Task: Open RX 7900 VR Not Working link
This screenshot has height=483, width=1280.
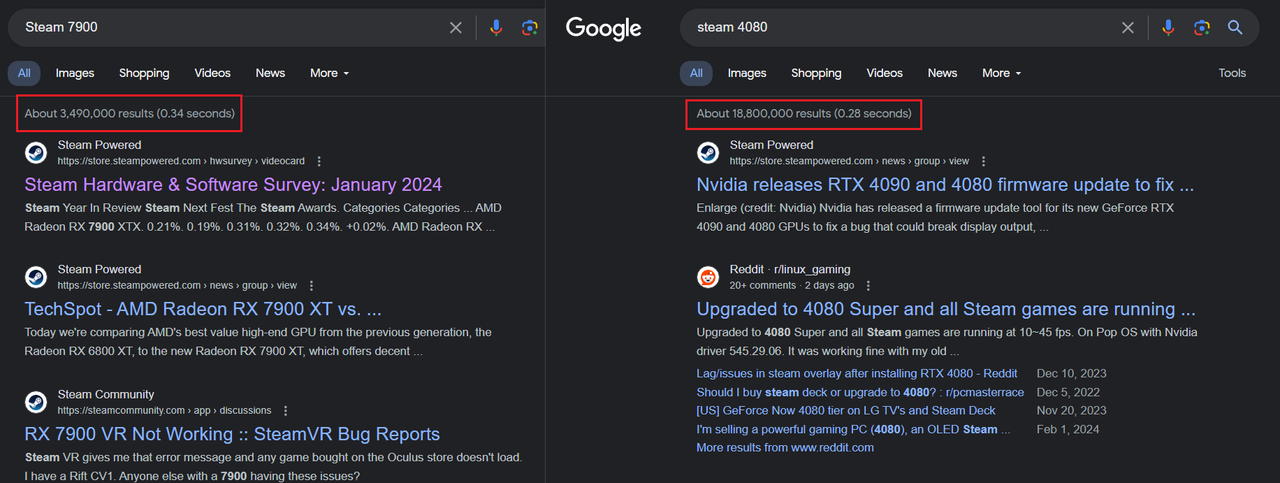Action: coord(232,434)
